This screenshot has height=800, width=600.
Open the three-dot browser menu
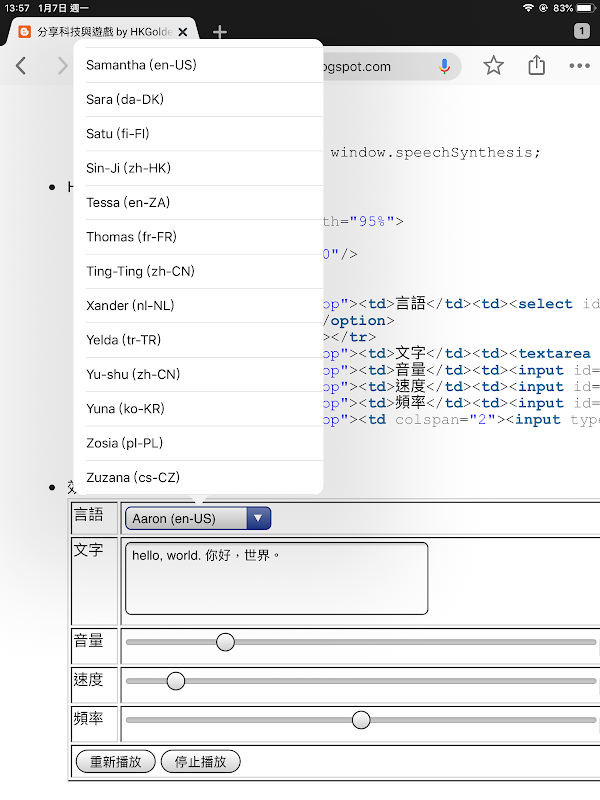click(580, 66)
